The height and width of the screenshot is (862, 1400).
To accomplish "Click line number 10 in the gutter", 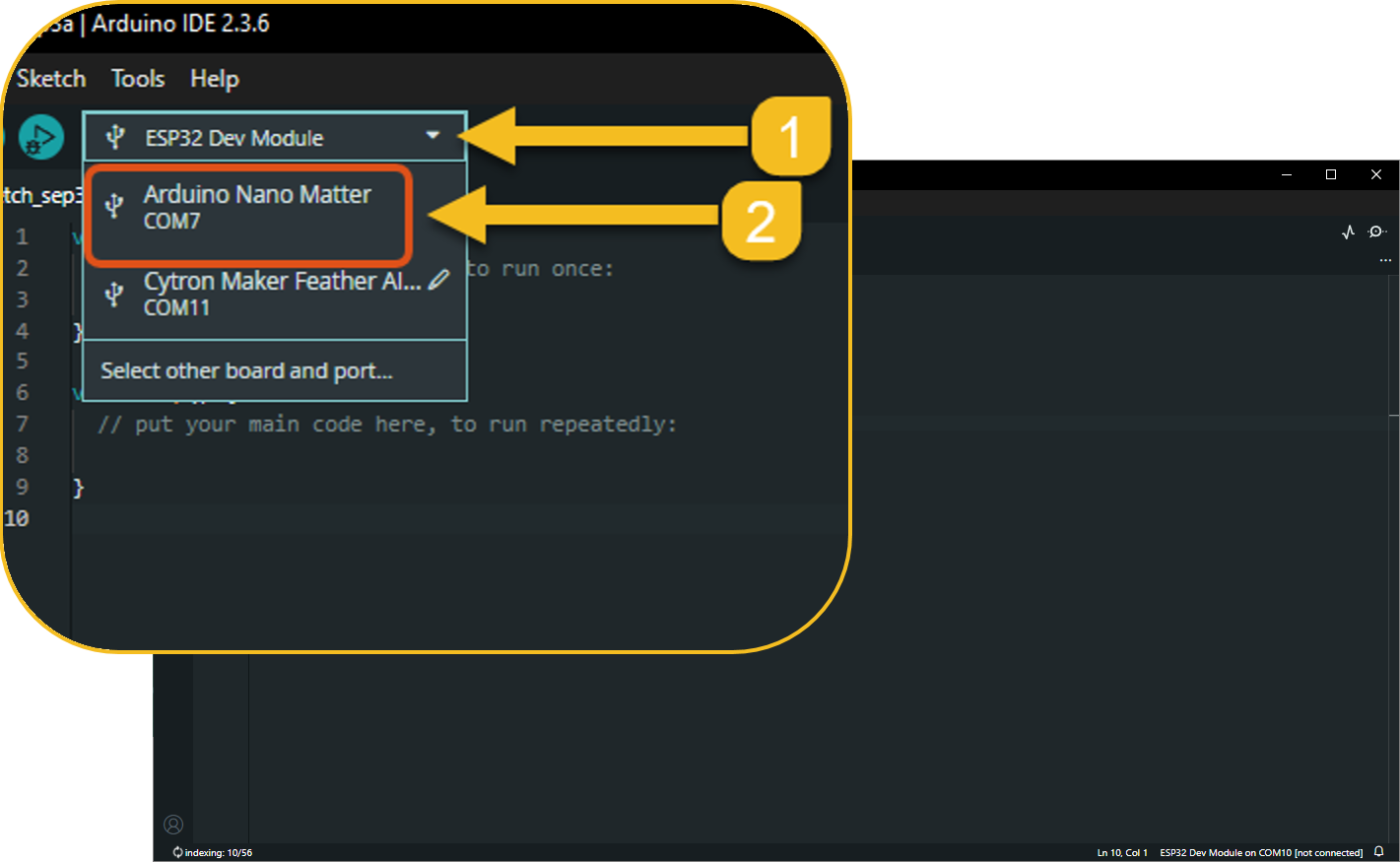I will click(x=17, y=518).
